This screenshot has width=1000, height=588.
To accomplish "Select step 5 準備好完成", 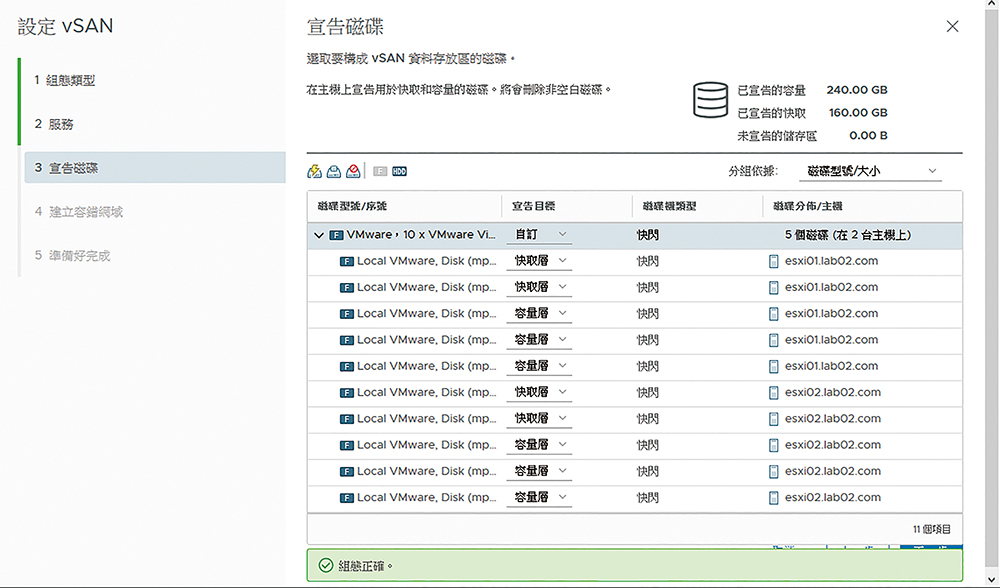I will [x=73, y=256].
